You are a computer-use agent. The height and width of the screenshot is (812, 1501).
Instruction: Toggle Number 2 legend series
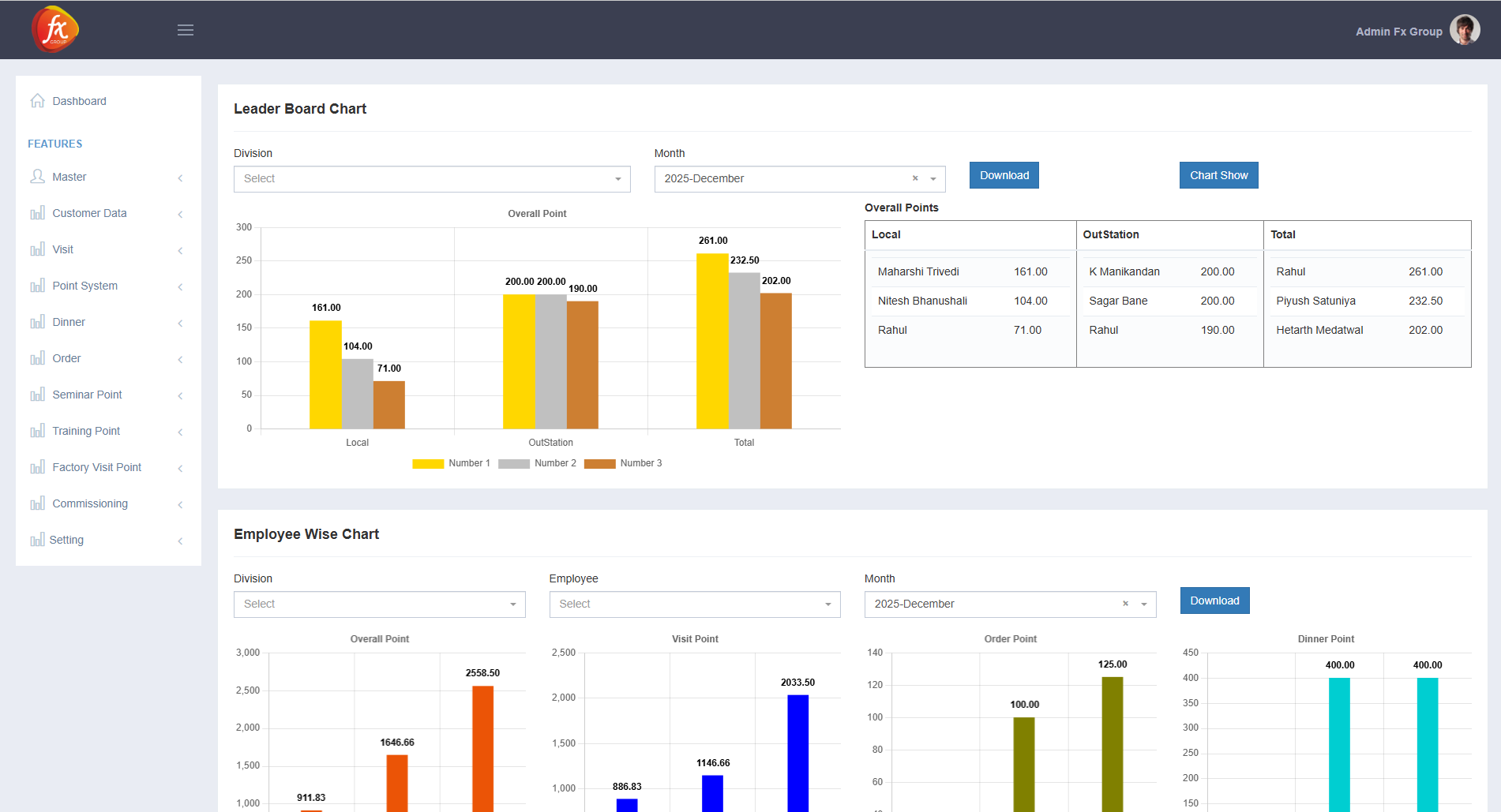(514, 464)
